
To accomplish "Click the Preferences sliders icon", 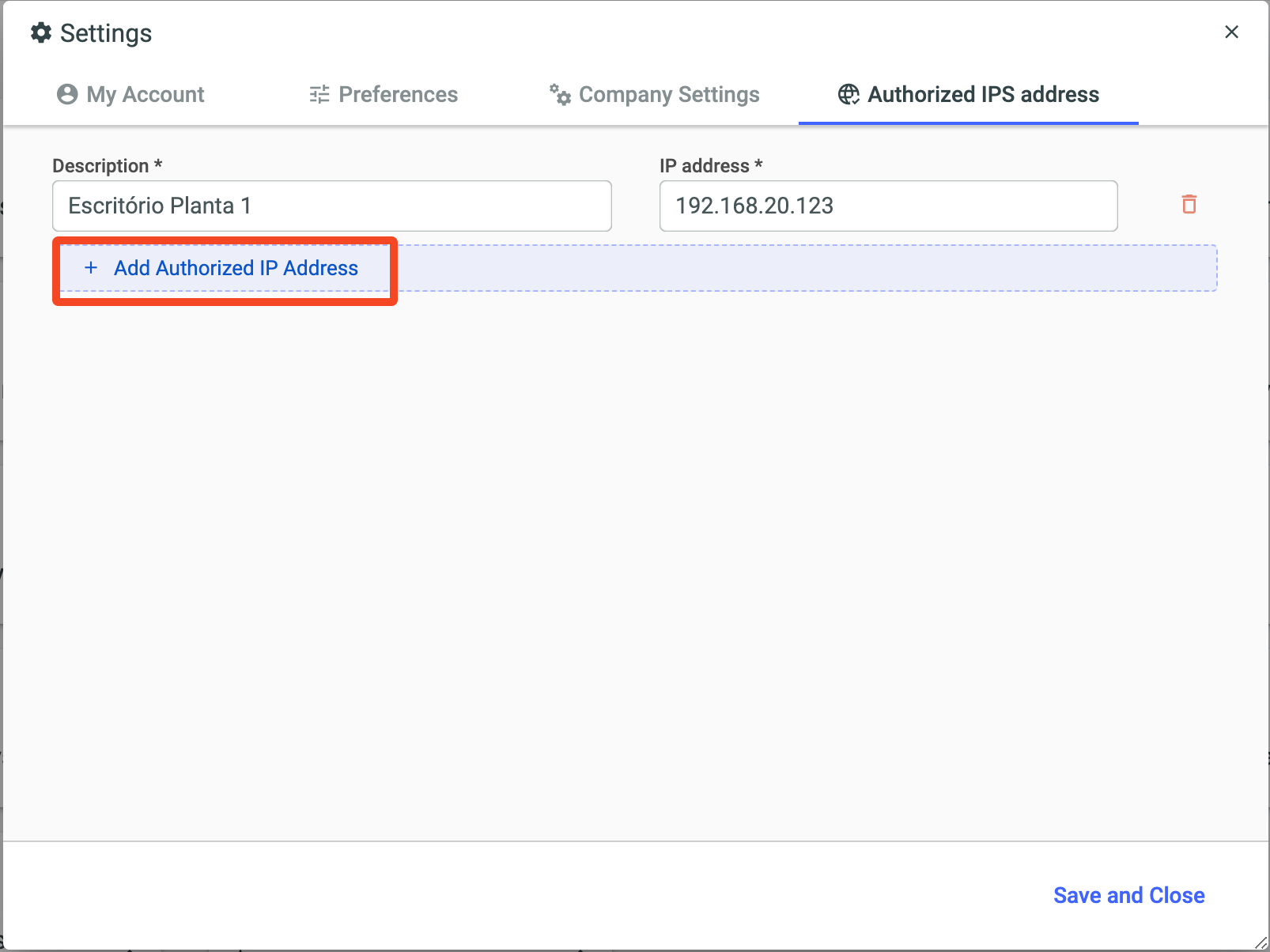I will (x=319, y=94).
